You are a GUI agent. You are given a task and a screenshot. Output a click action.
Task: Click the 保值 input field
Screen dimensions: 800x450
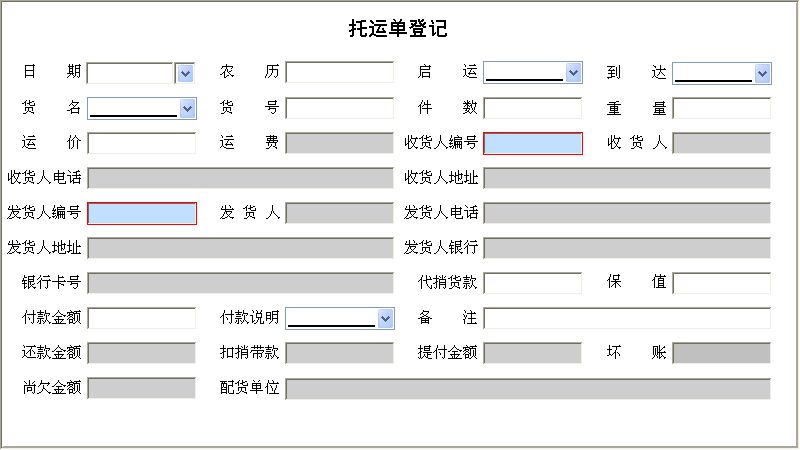[x=721, y=283]
